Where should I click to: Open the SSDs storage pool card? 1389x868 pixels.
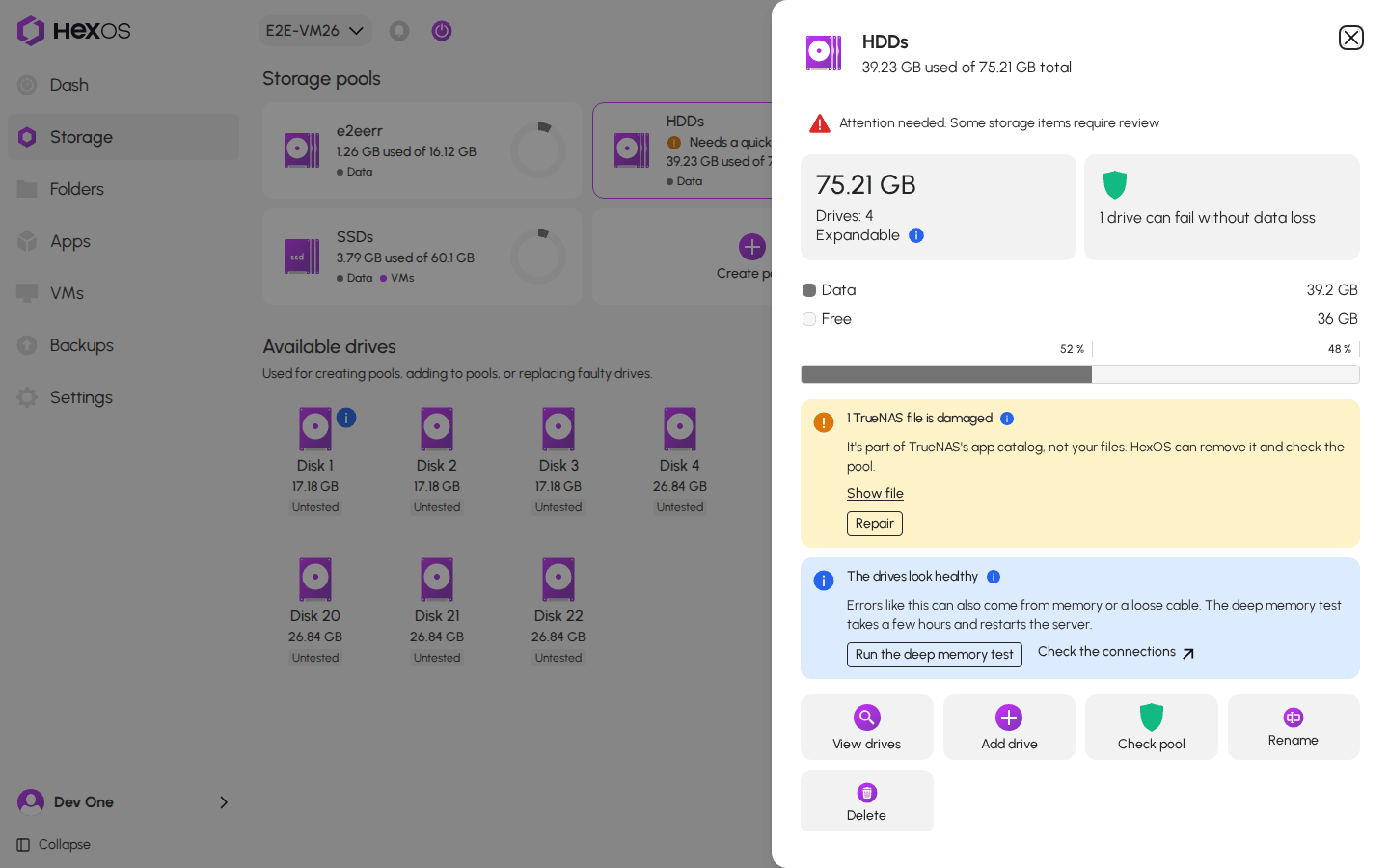pos(422,257)
